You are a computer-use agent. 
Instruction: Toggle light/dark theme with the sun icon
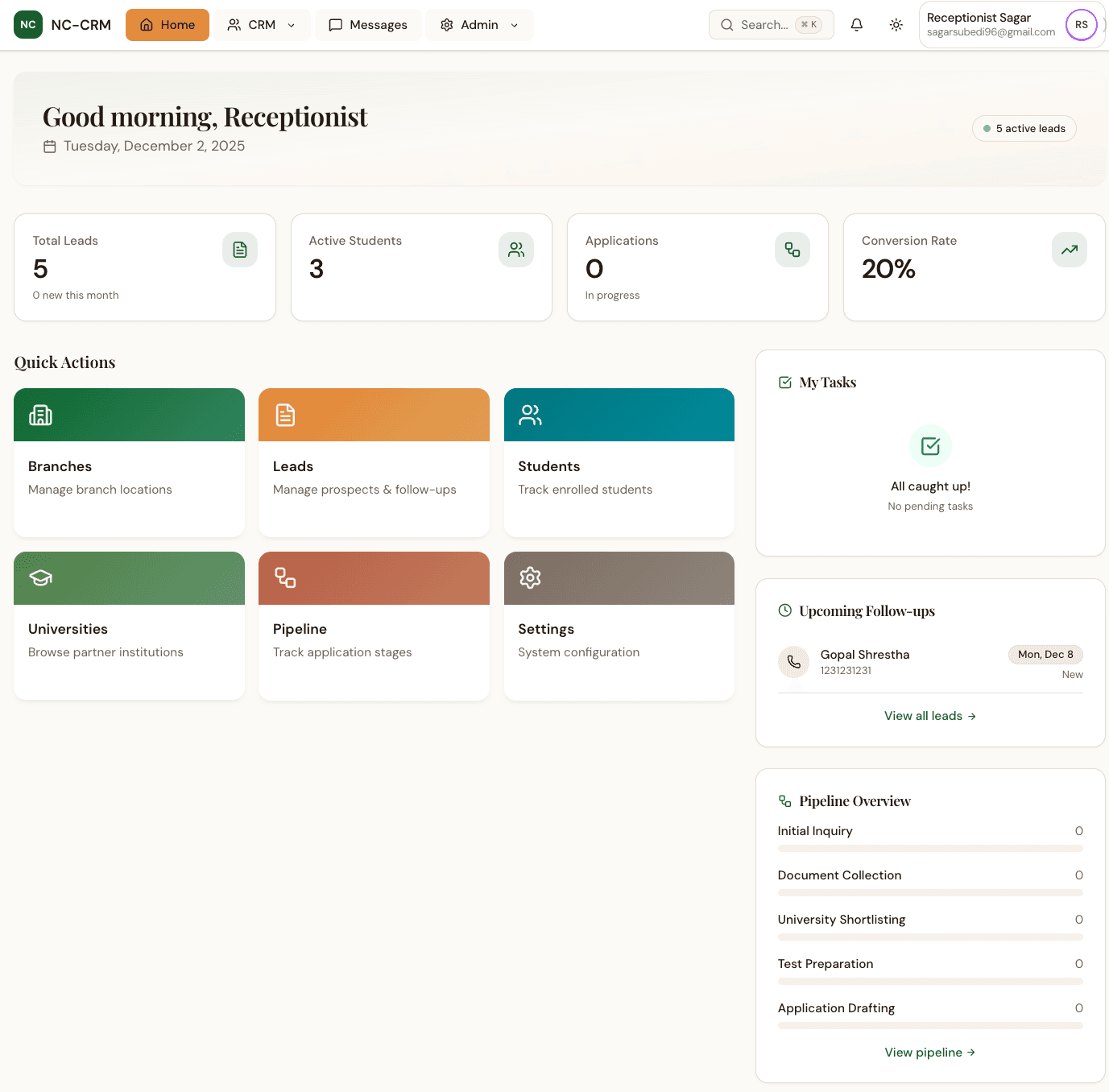click(896, 25)
